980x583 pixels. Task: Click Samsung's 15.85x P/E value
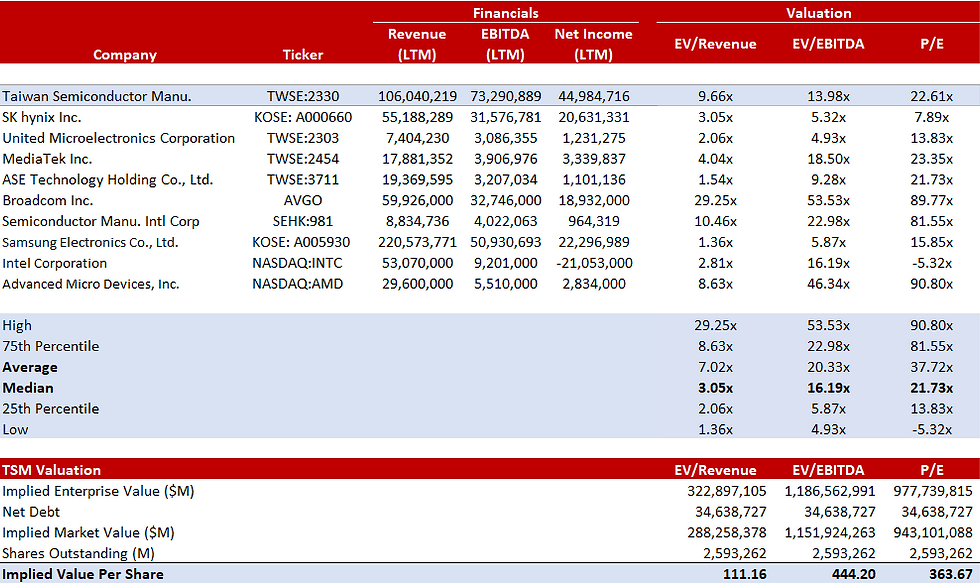pos(931,242)
